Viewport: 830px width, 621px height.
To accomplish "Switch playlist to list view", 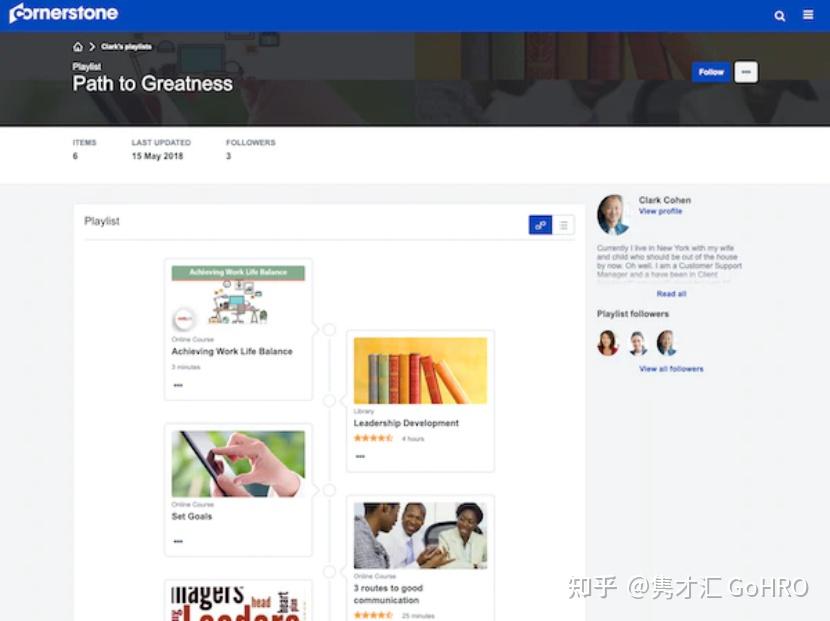I will [x=563, y=225].
